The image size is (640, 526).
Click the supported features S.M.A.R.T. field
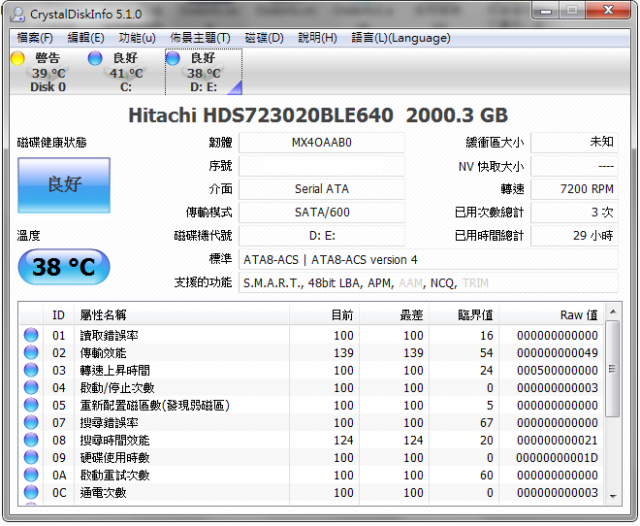(429, 283)
